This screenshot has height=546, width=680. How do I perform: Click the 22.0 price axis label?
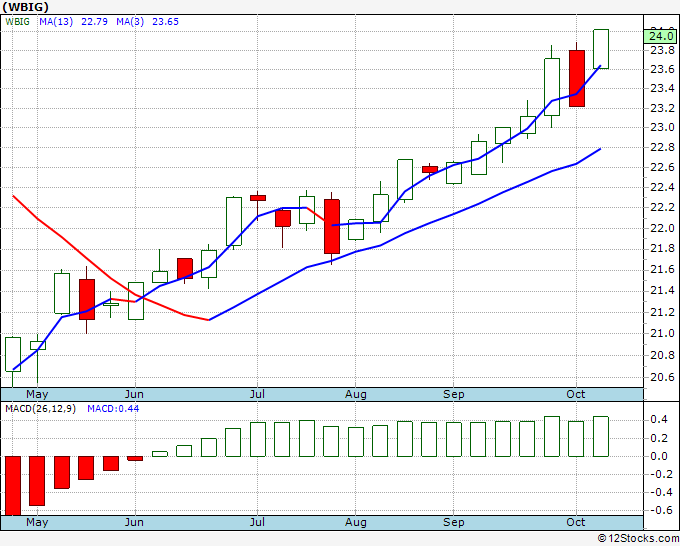[x=662, y=228]
